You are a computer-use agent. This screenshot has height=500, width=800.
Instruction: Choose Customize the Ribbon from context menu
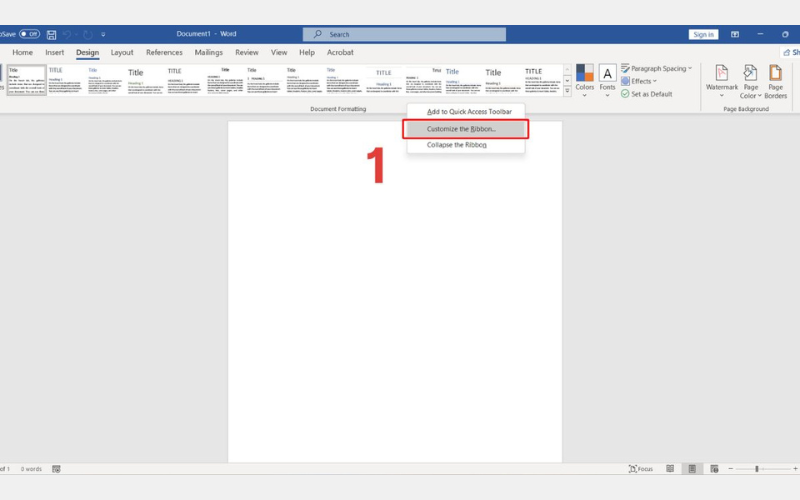tap(465, 129)
